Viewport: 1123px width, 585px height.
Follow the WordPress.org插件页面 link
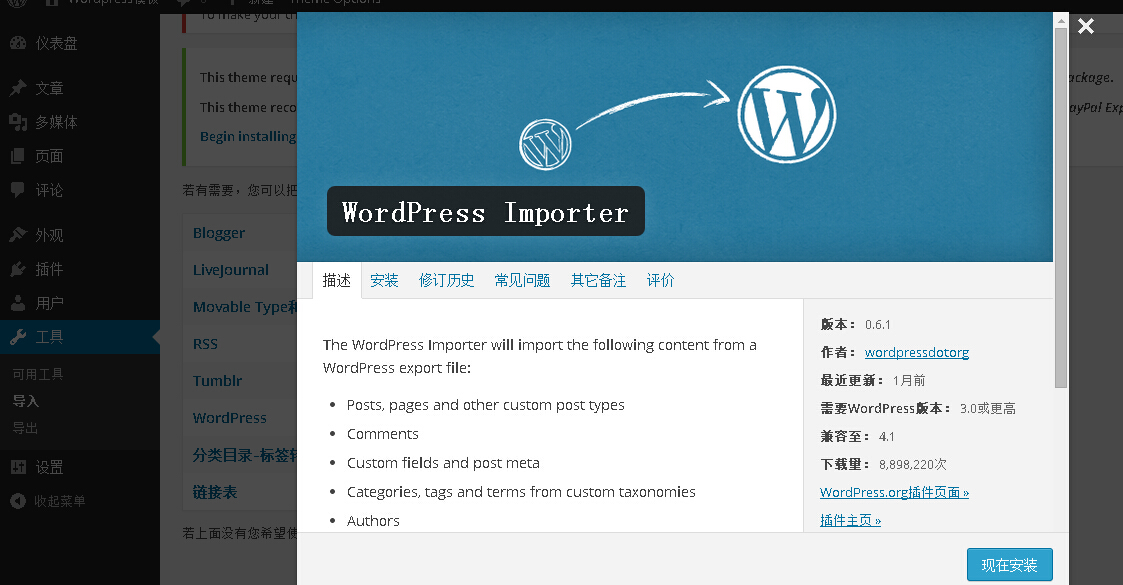(x=894, y=492)
